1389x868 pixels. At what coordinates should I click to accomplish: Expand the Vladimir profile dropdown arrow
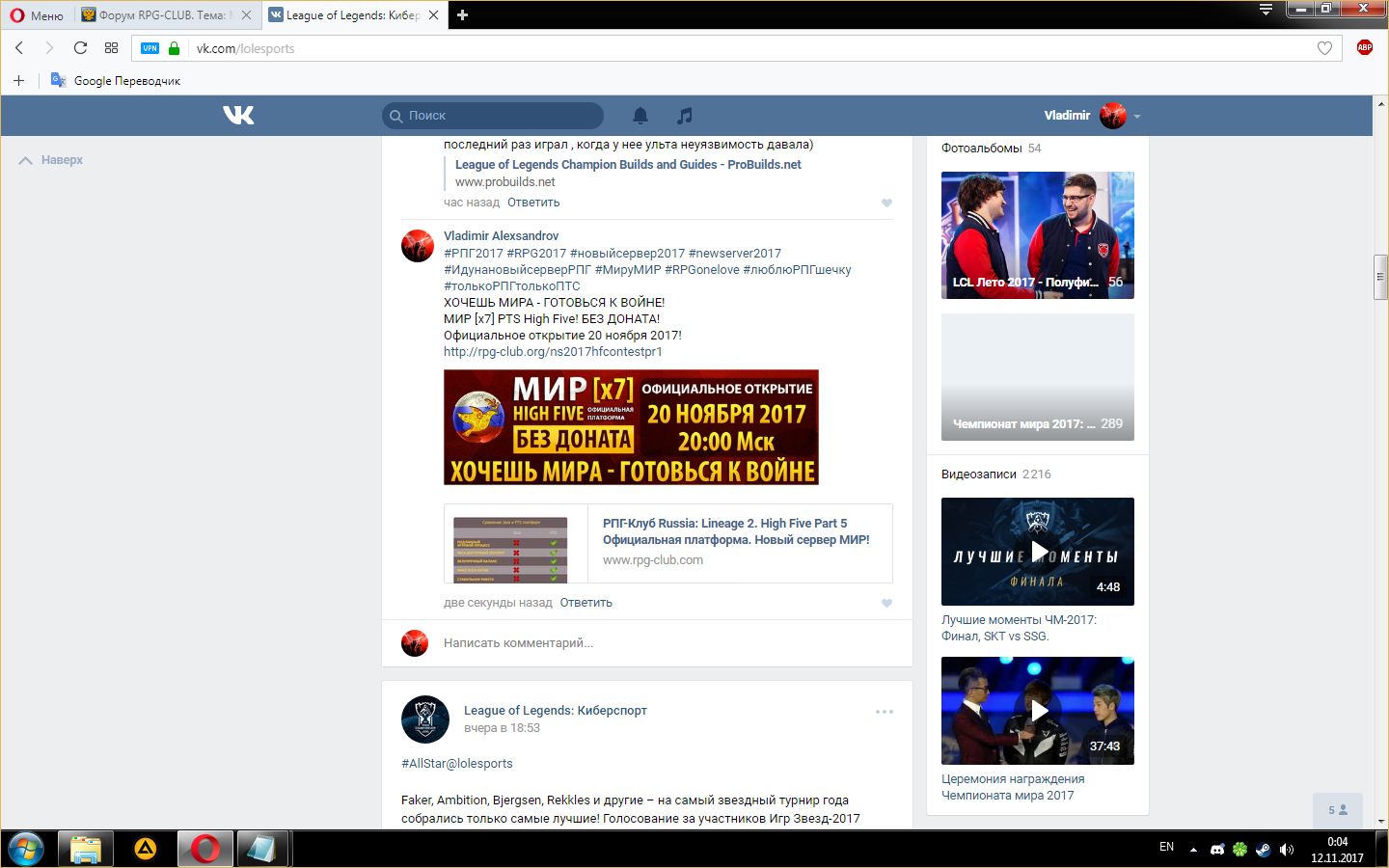tap(1137, 116)
